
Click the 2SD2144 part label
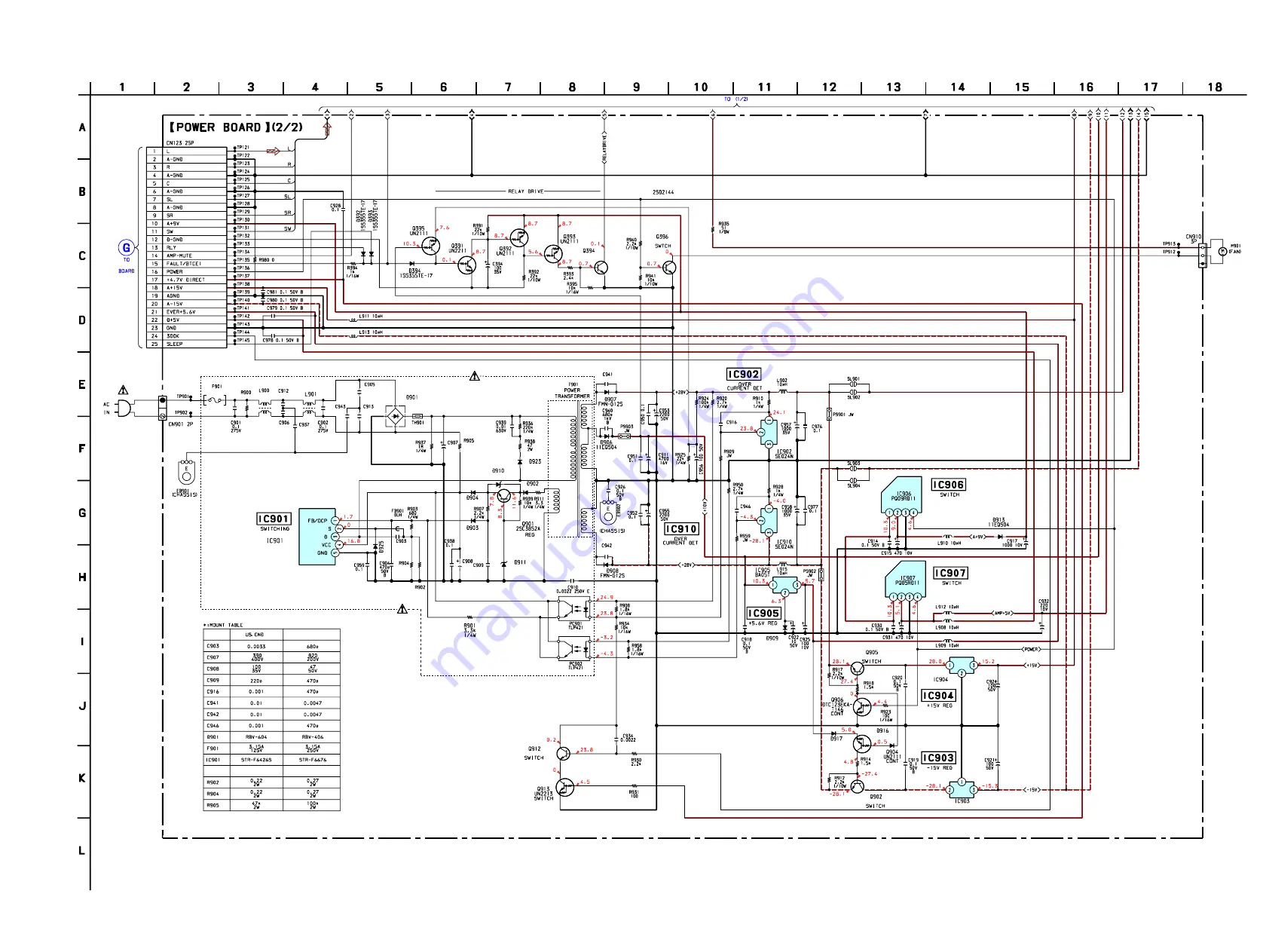(x=663, y=192)
